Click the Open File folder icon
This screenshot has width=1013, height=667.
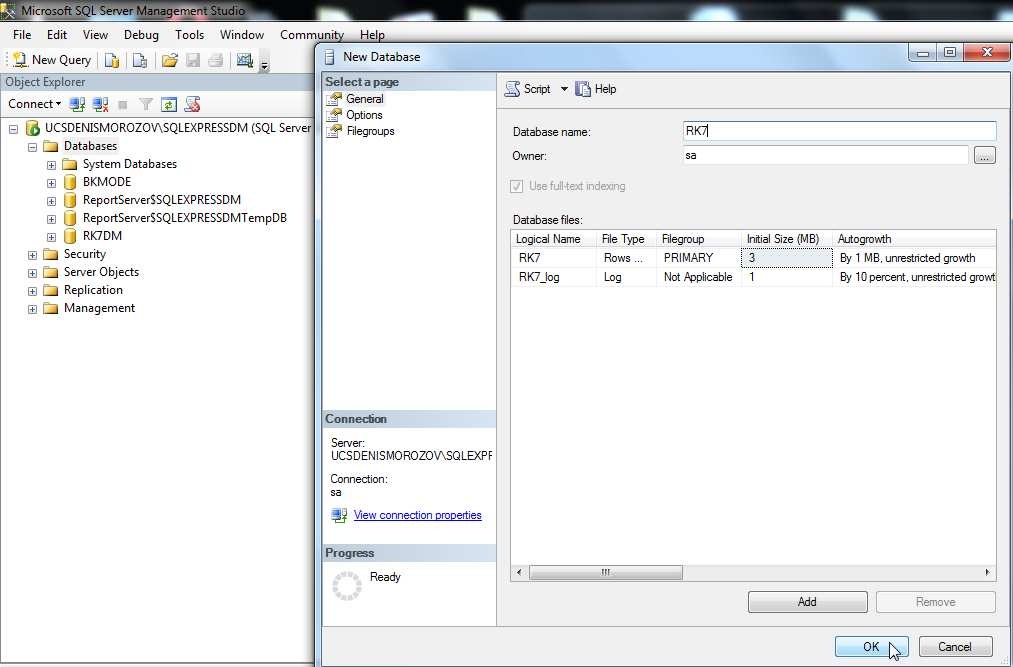click(x=170, y=60)
